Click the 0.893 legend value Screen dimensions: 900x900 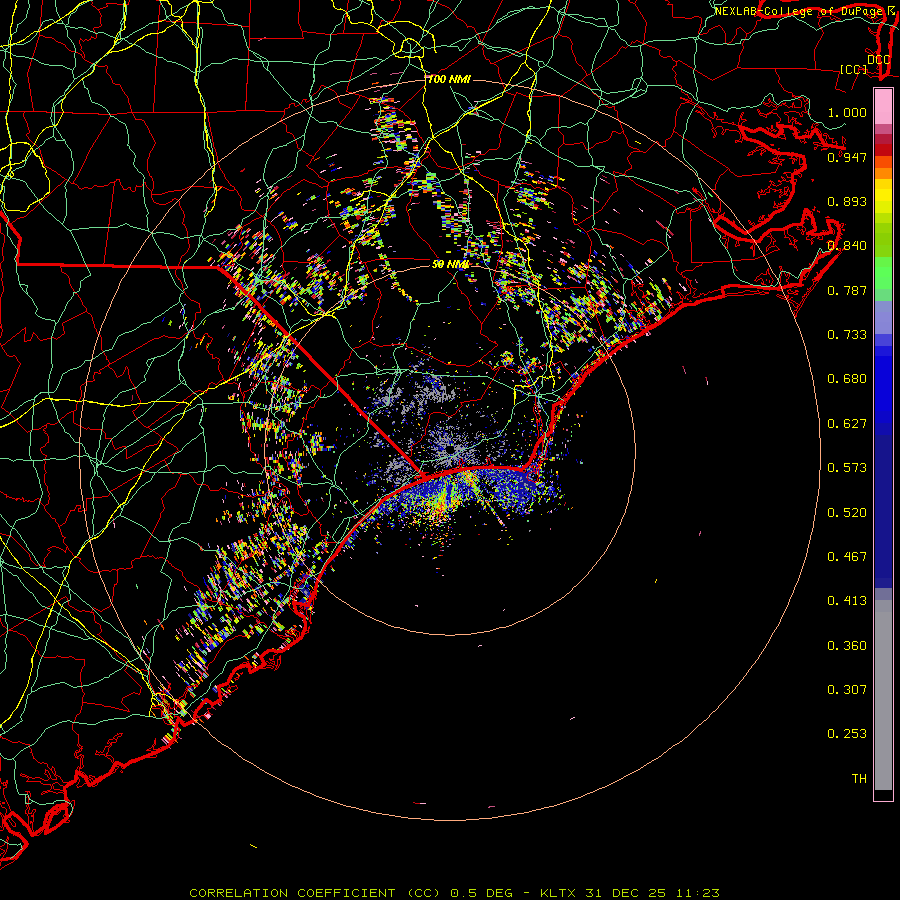pos(847,201)
